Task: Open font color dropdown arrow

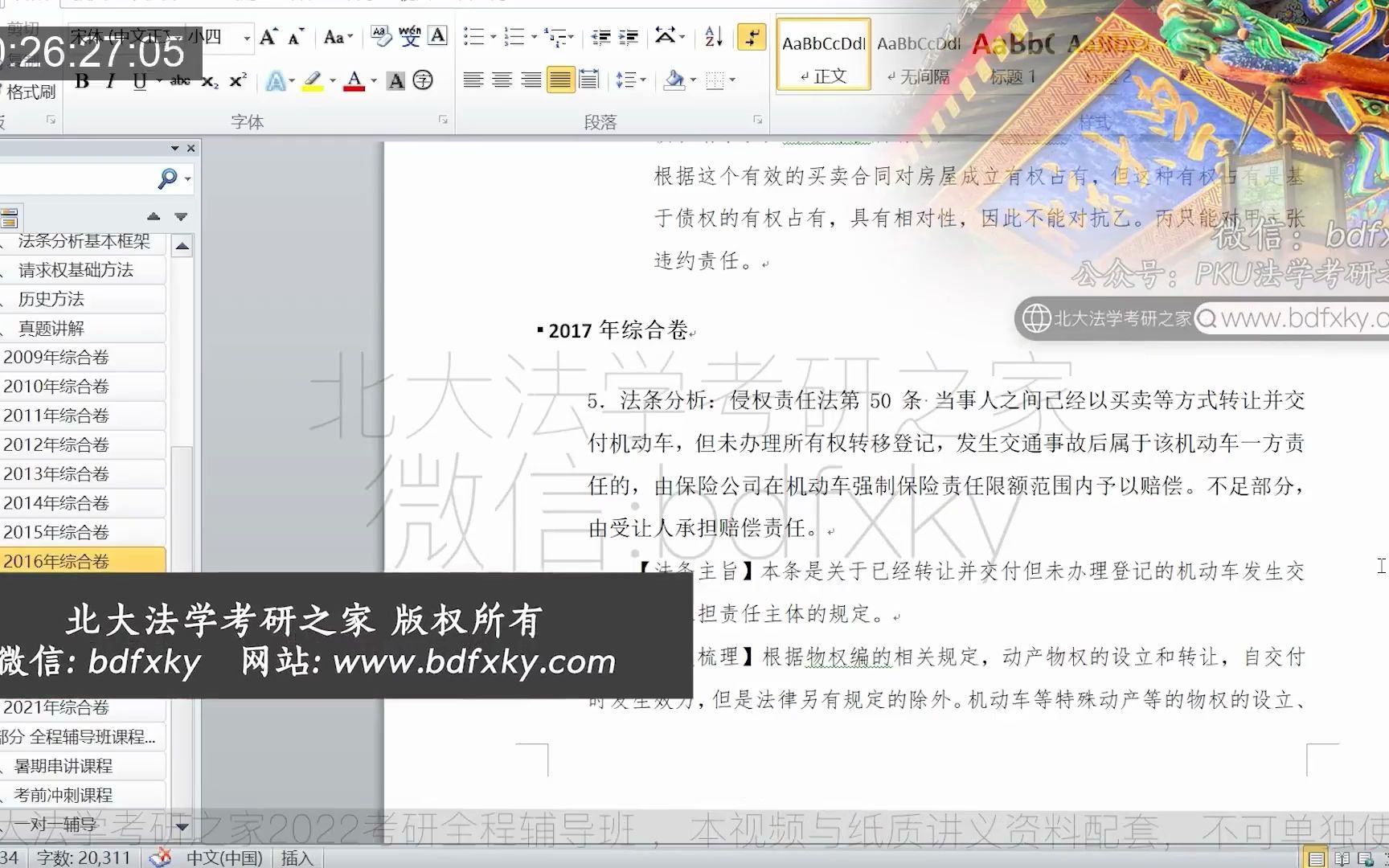Action: pyautogui.click(x=374, y=81)
